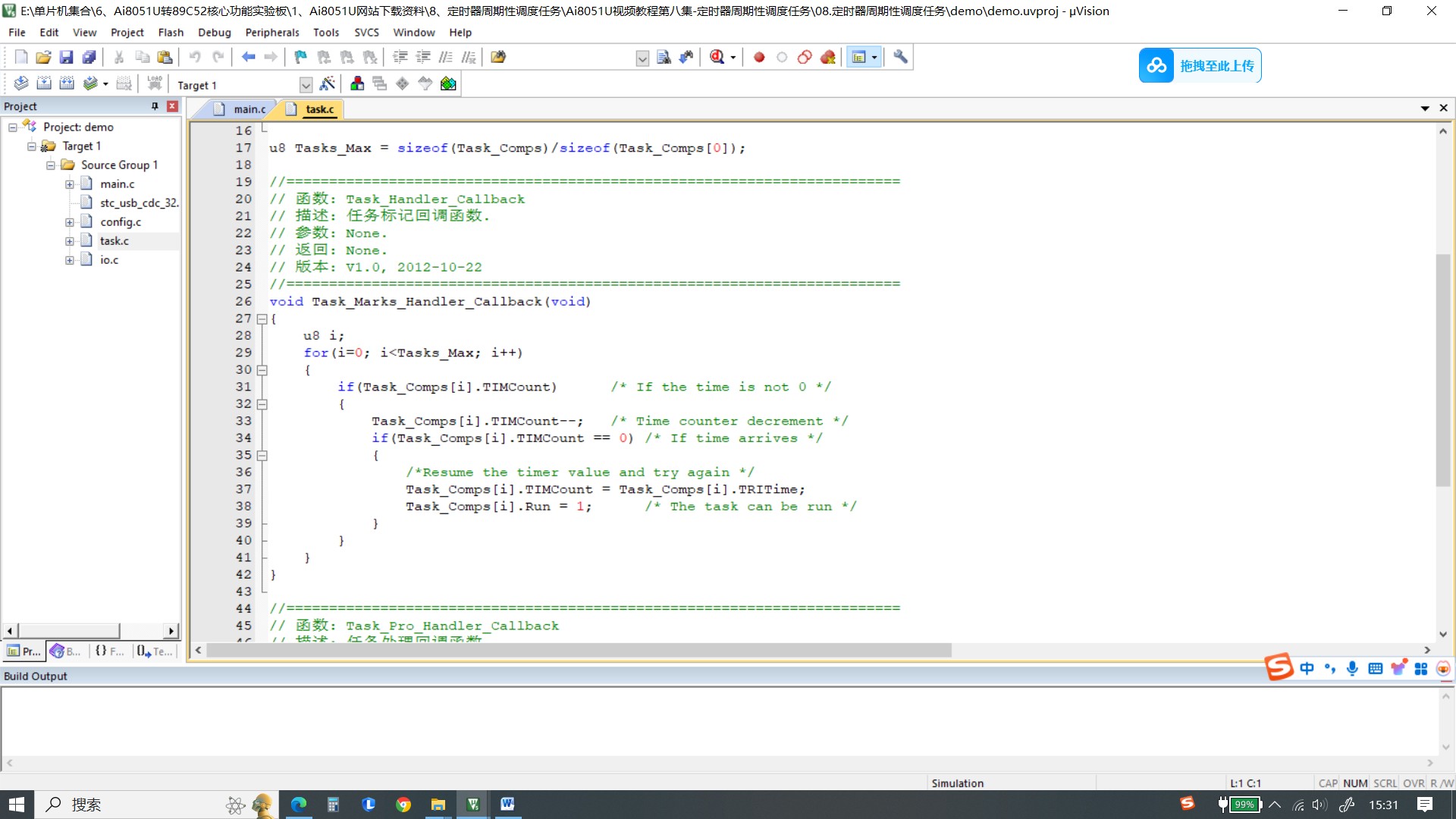Open a file with the Open icon
The width and height of the screenshot is (1456, 819).
pos(44,57)
